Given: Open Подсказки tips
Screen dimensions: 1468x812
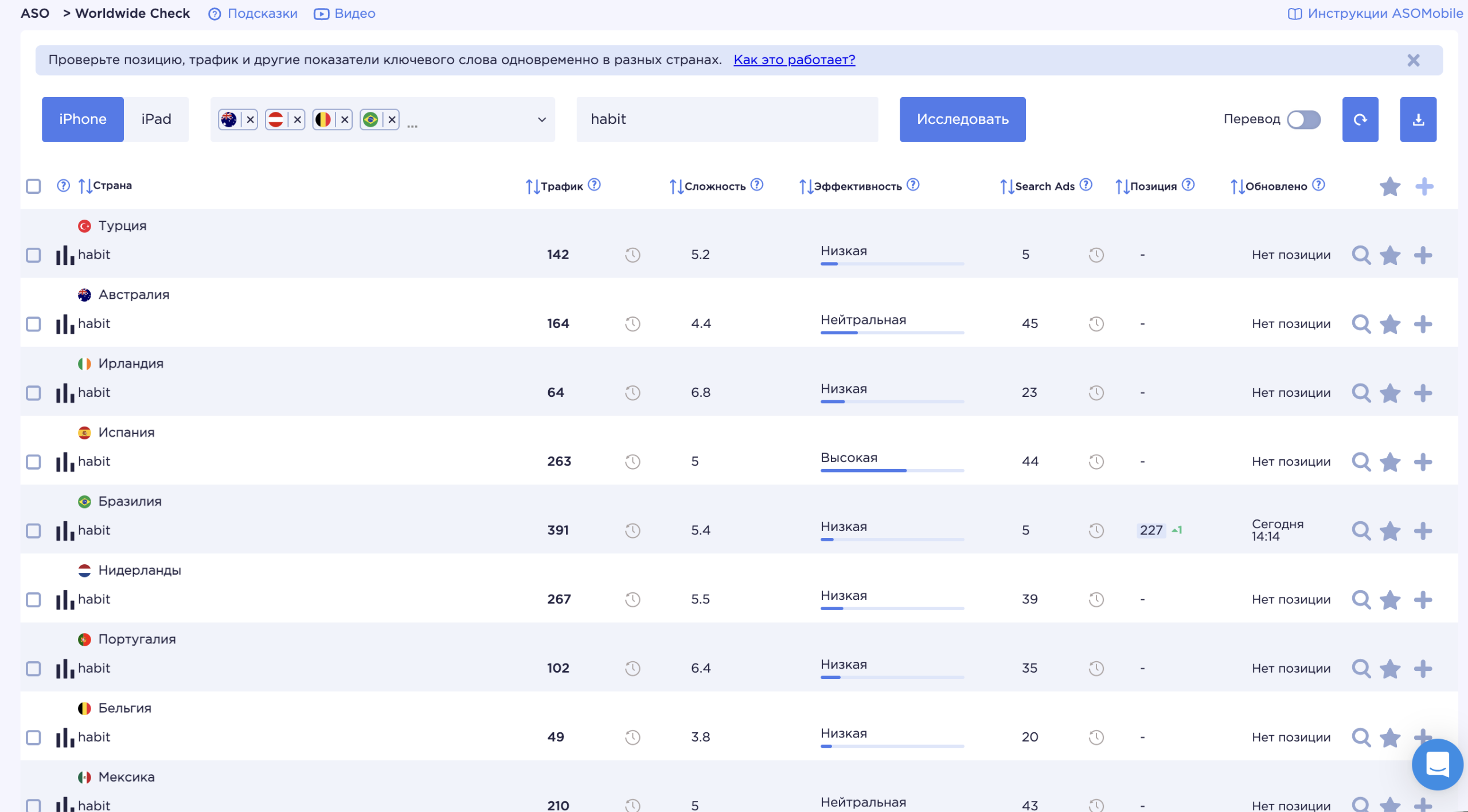Looking at the screenshot, I should (253, 13).
